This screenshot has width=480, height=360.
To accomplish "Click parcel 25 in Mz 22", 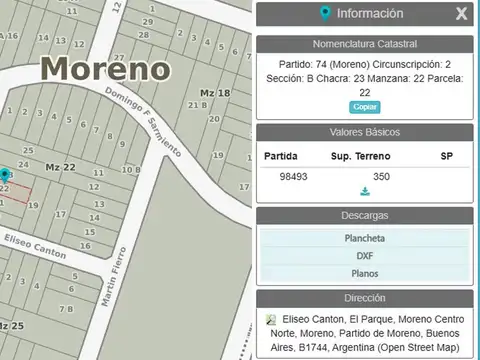I will 28,150.
